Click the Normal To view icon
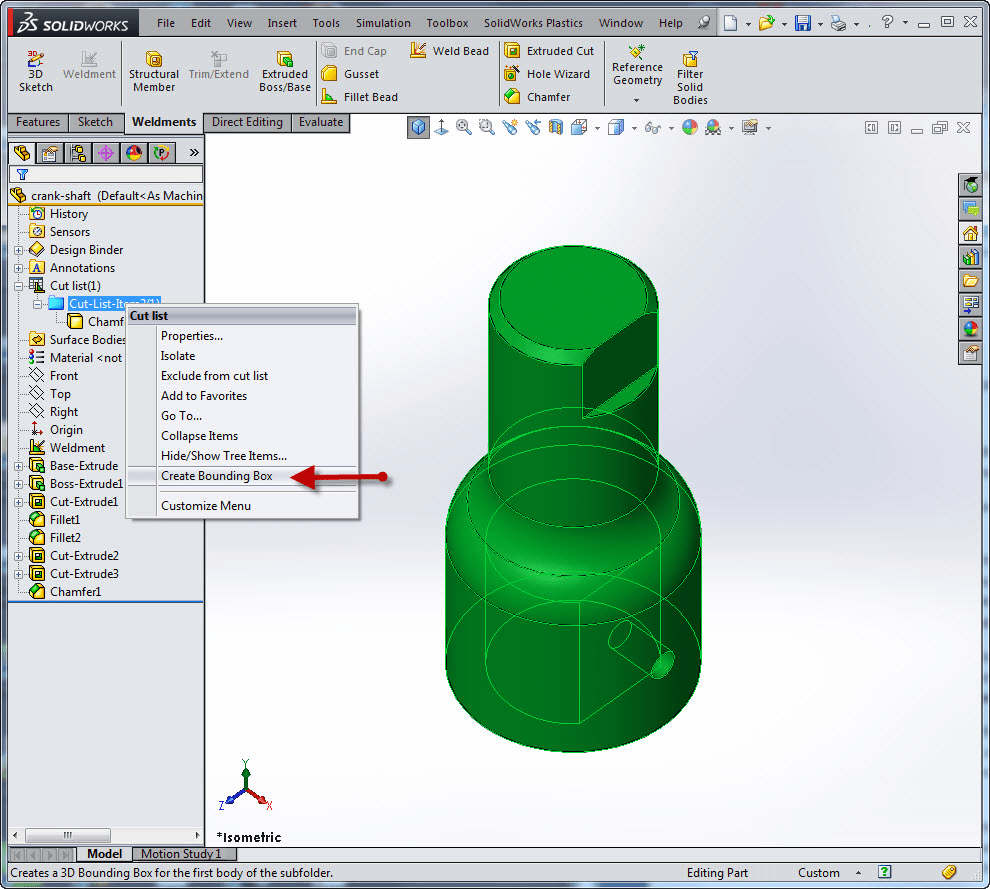This screenshot has height=889, width=990. click(442, 128)
